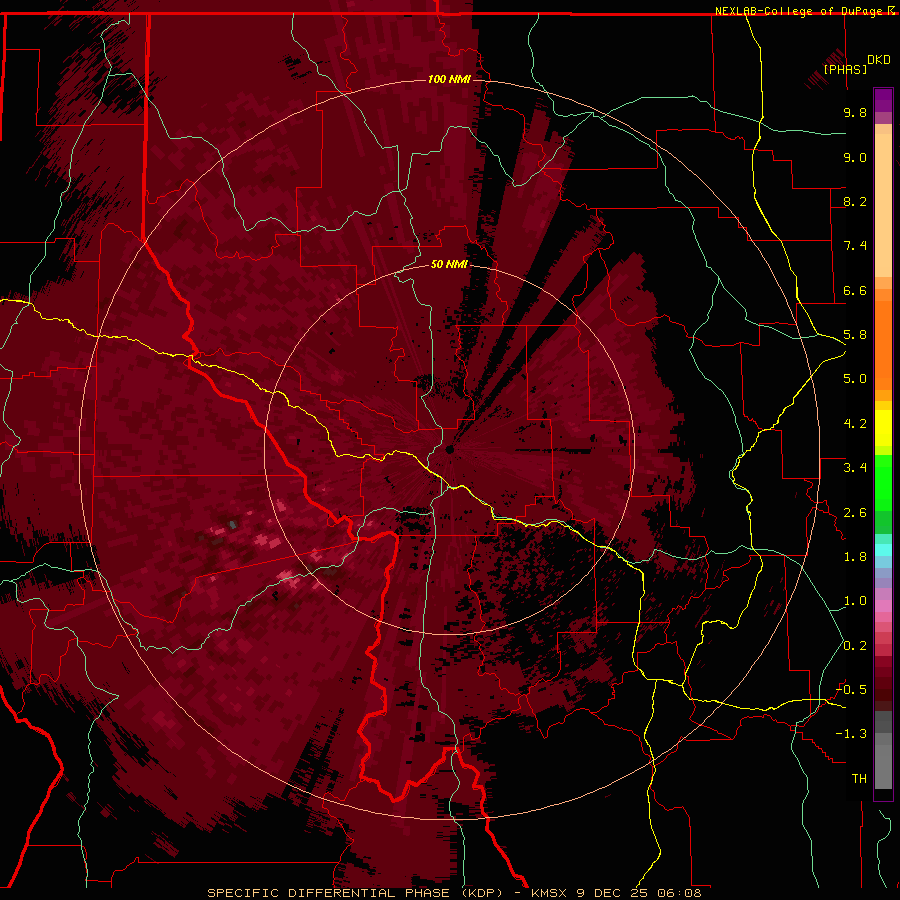The height and width of the screenshot is (900, 900).
Task: Click the radar site dot at map center
Action: (x=450, y=450)
